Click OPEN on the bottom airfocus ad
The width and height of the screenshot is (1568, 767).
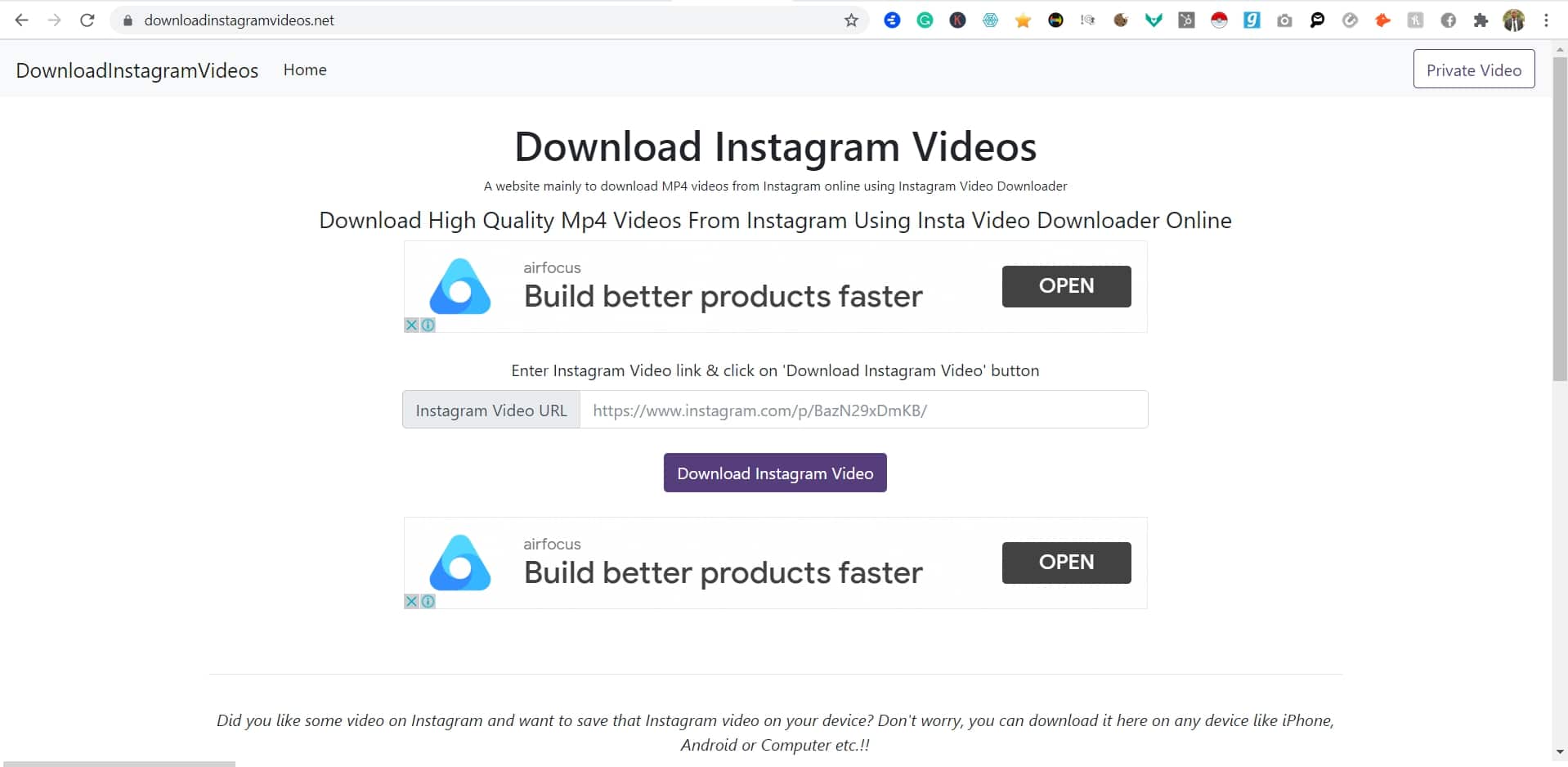[1067, 563]
